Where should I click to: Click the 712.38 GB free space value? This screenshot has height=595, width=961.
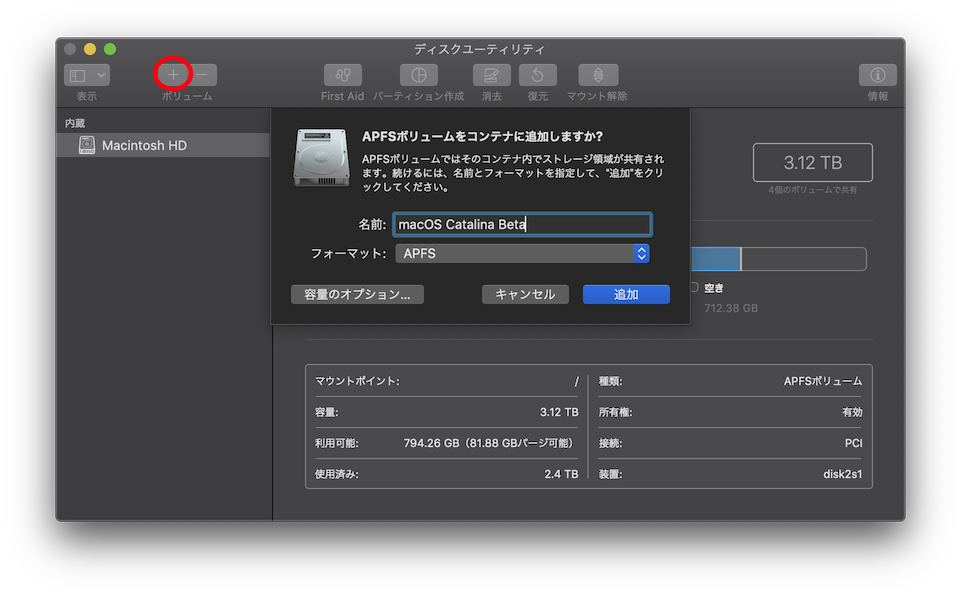(x=731, y=308)
